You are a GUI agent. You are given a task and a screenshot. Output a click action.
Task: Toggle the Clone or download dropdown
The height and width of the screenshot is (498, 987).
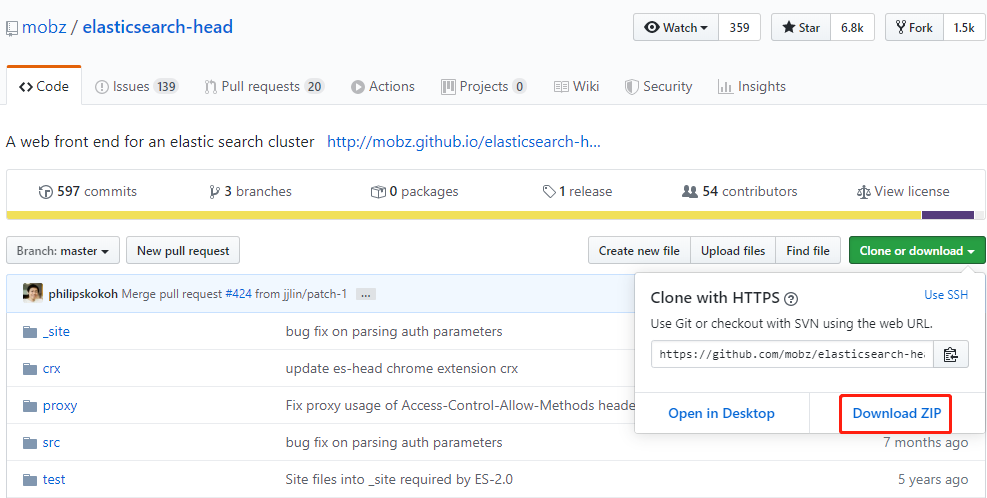(x=916, y=251)
